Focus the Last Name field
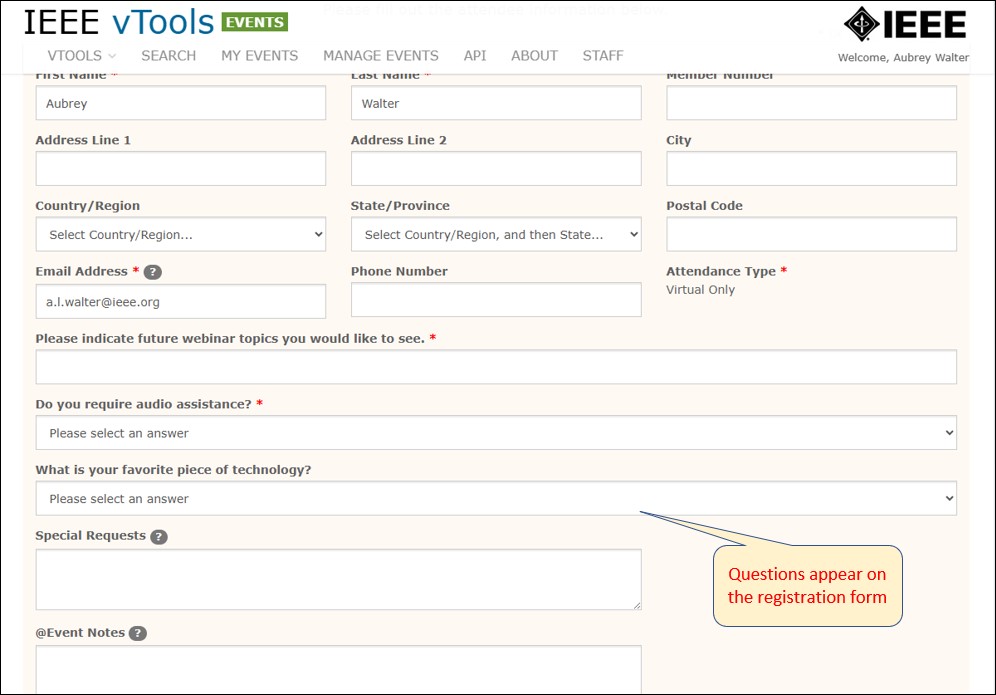Screen dimensions: 996x695 [x=496, y=103]
